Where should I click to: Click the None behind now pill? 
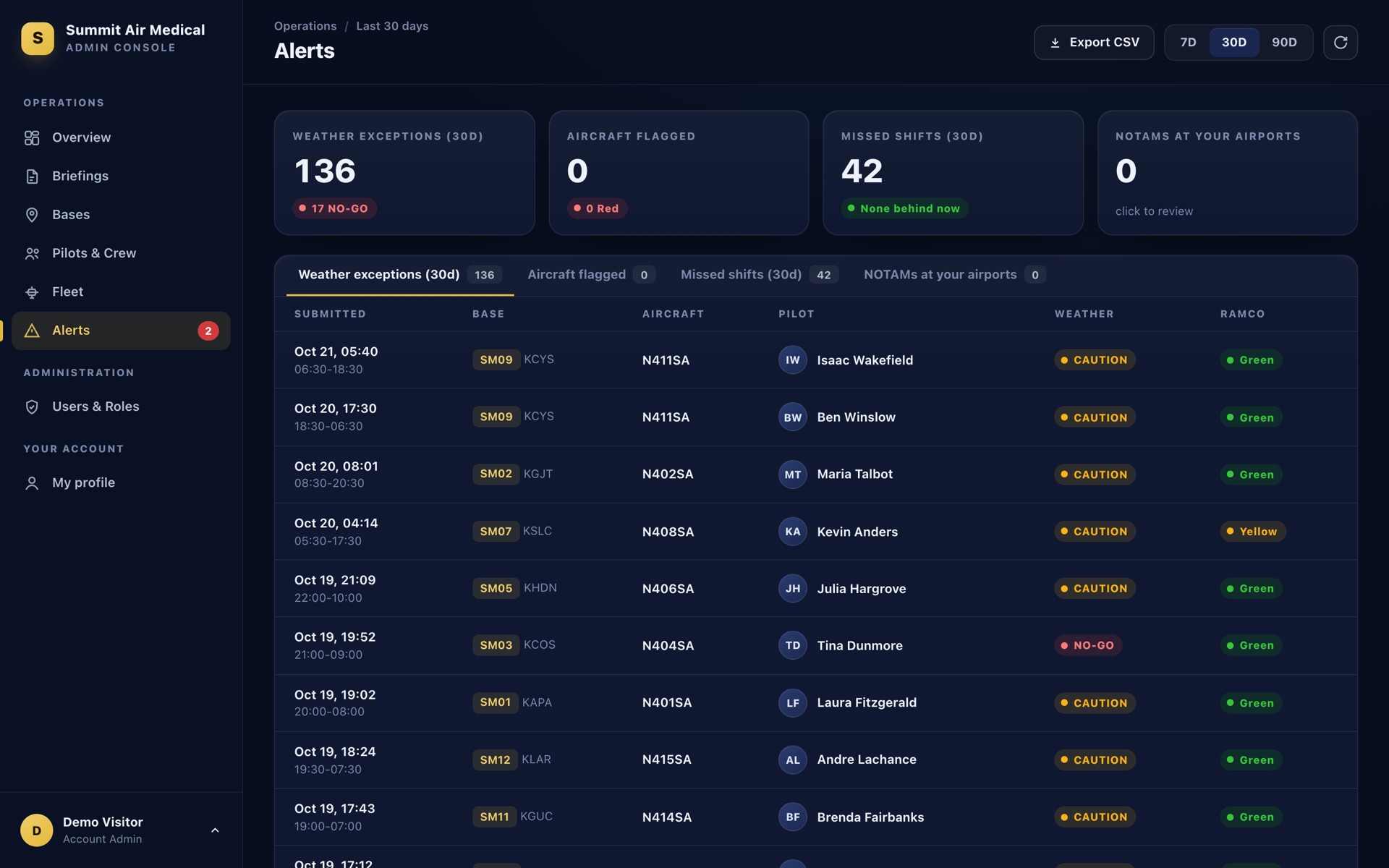pos(904,208)
